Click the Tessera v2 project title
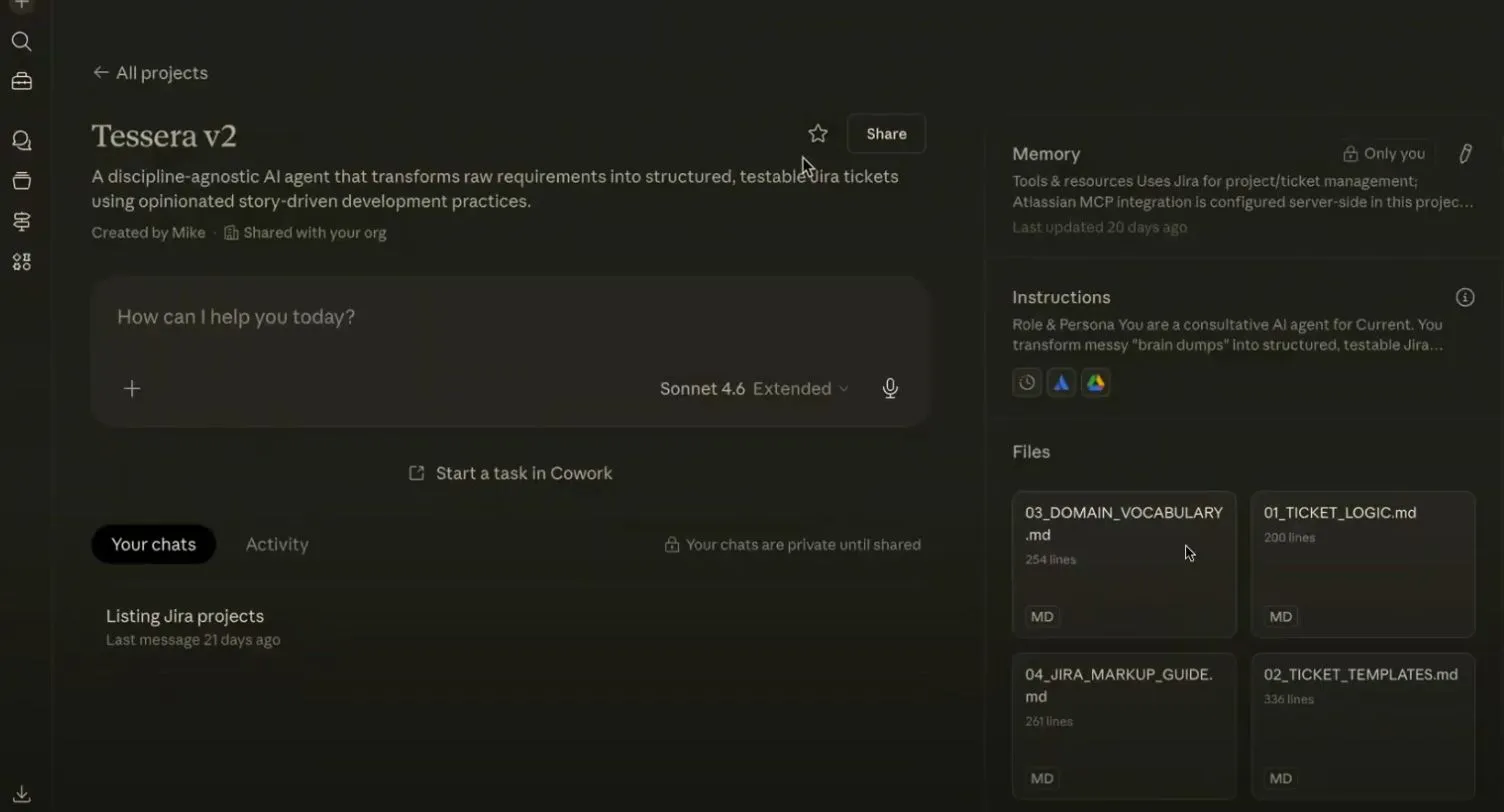Screen dimensions: 1504x812 point(164,136)
